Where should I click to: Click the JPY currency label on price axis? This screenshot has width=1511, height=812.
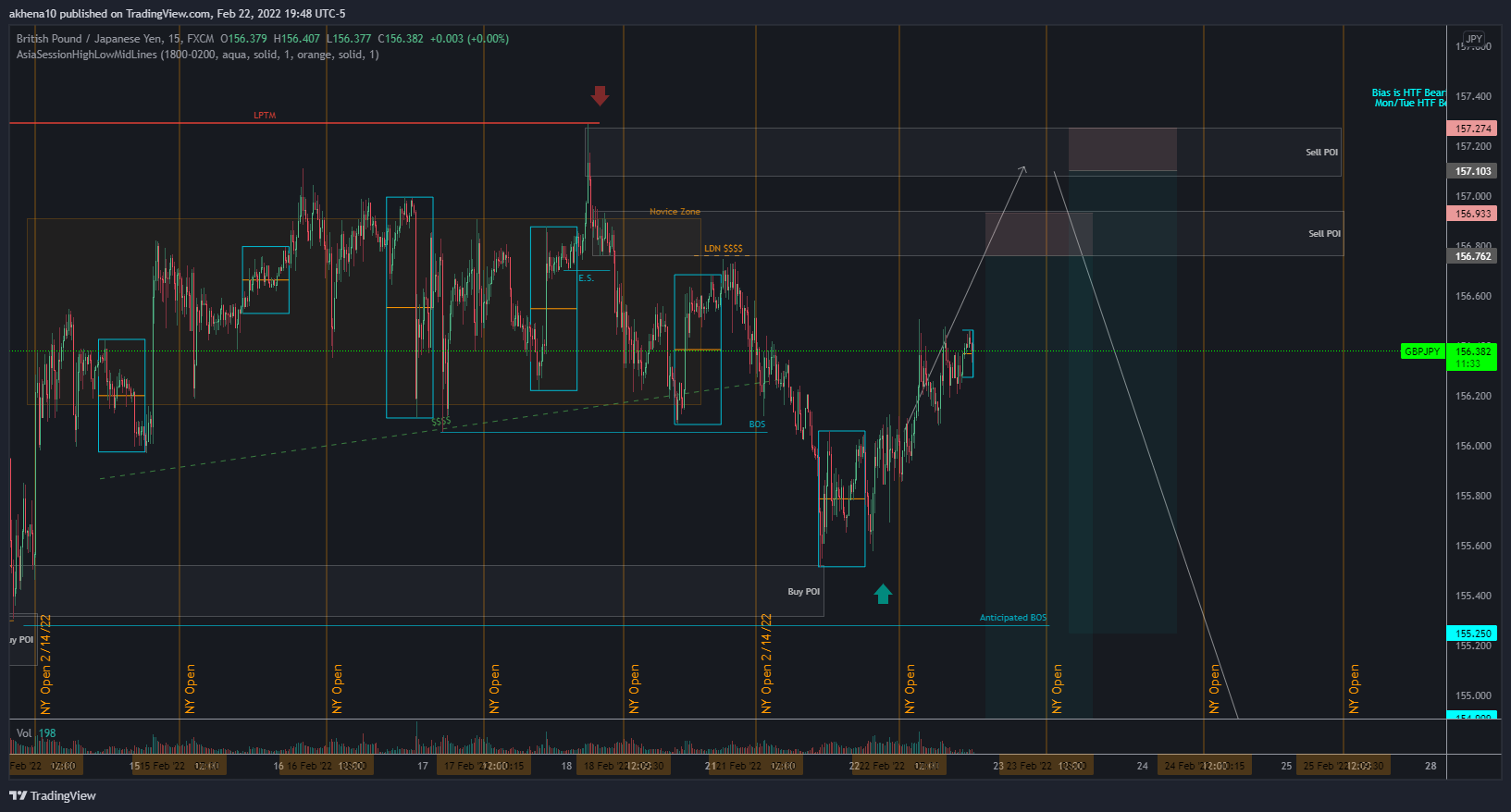pos(1474,39)
